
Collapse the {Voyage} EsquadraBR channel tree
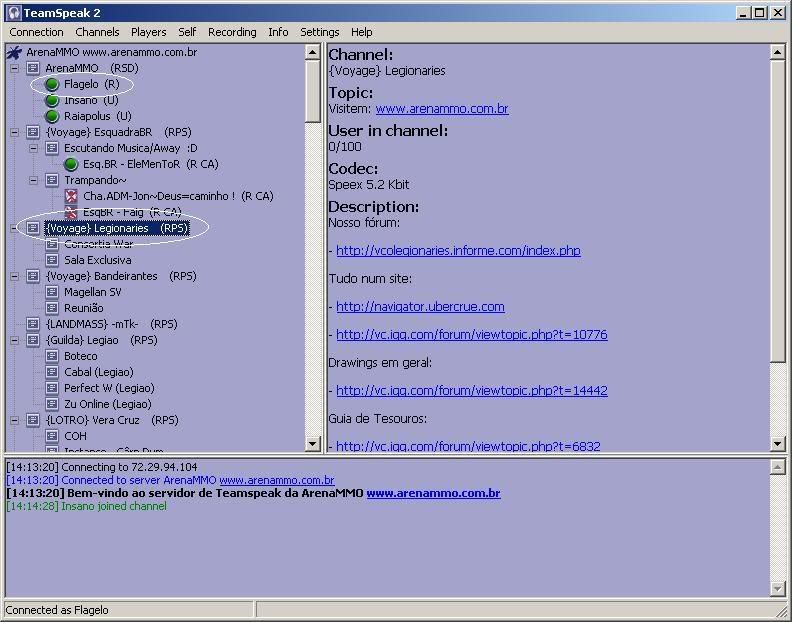click(14, 132)
